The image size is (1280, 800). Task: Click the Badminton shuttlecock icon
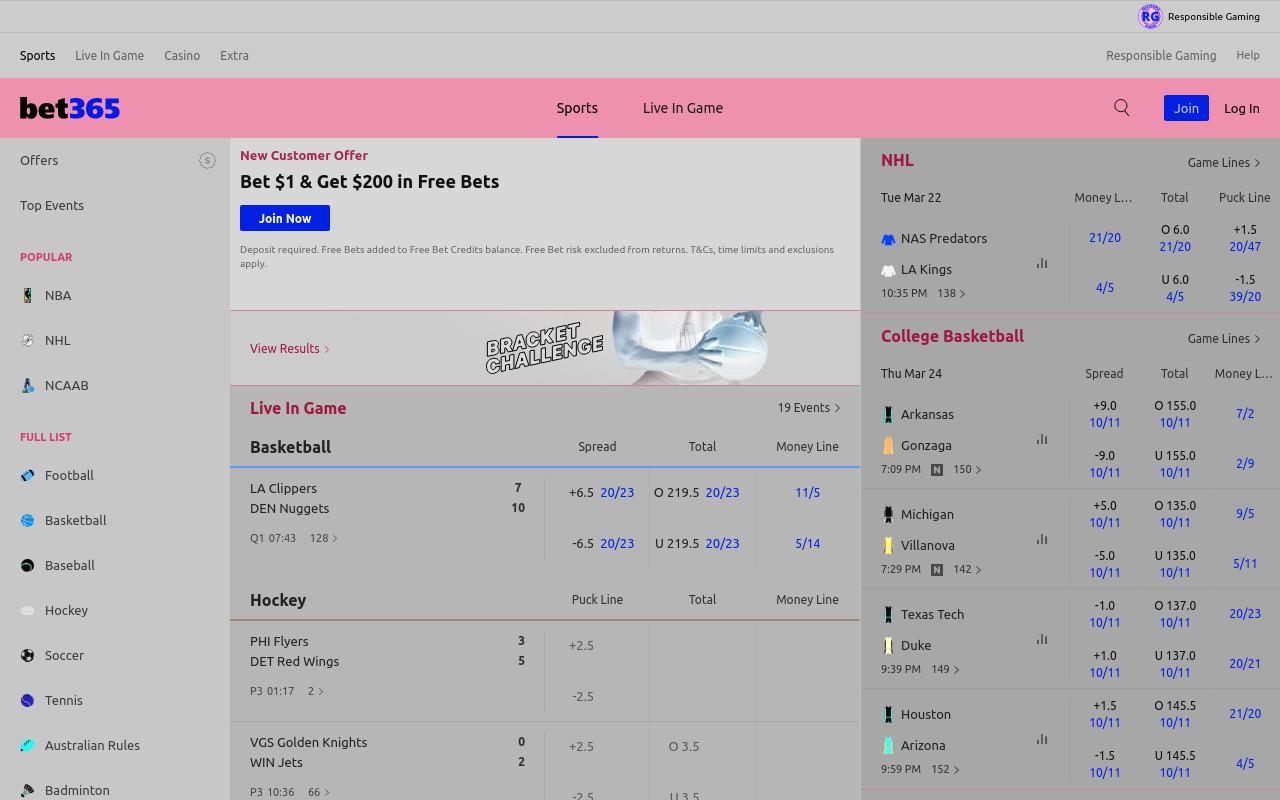click(x=28, y=790)
